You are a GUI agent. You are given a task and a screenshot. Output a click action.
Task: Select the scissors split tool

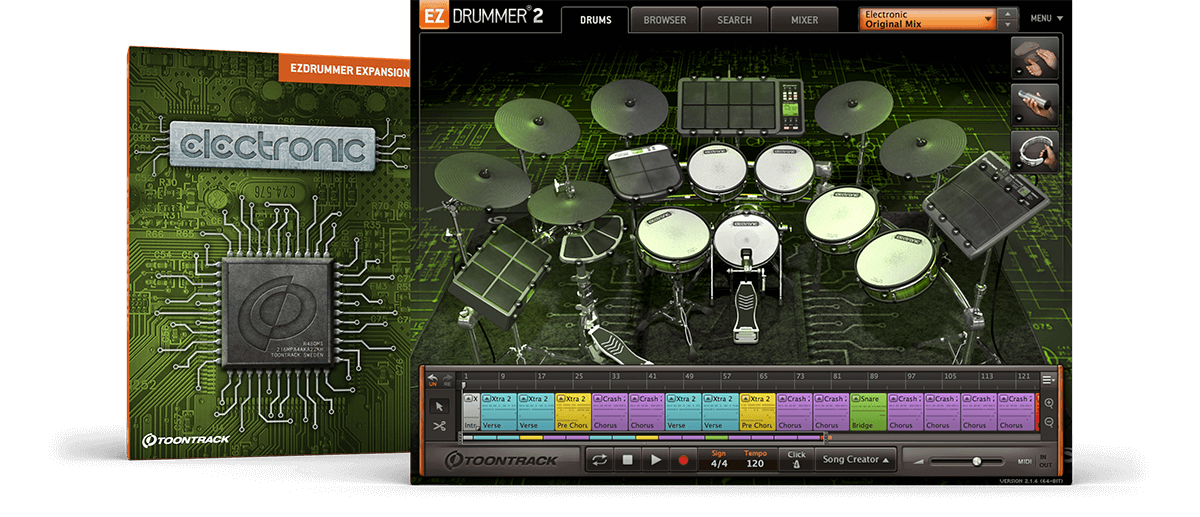coord(439,426)
